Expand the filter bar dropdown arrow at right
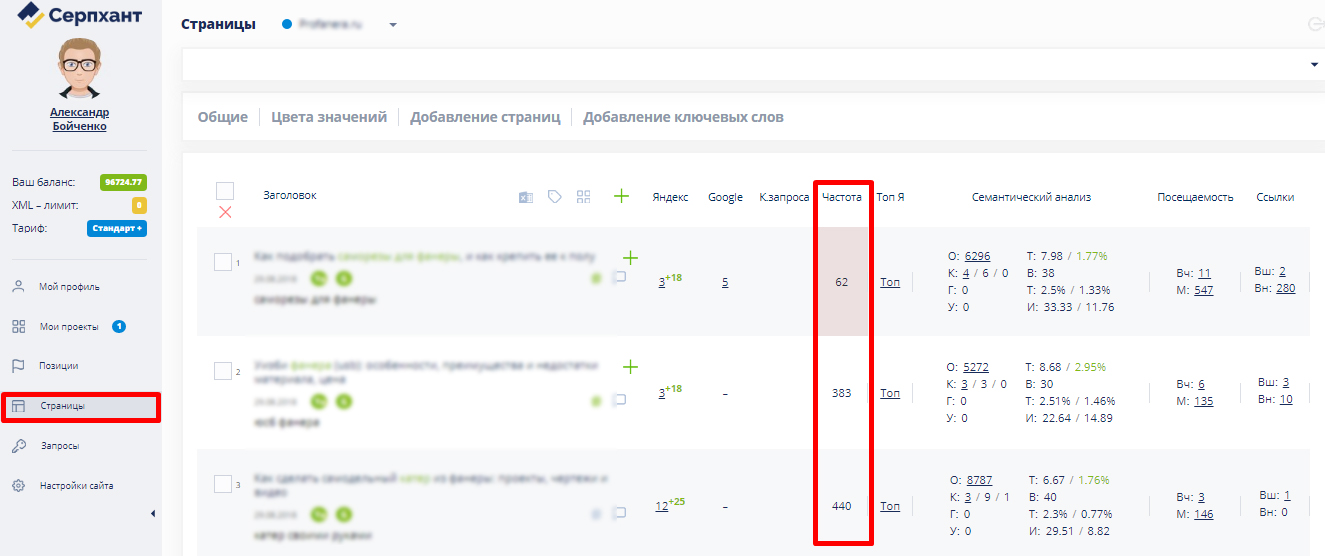1325x556 pixels. [1314, 65]
